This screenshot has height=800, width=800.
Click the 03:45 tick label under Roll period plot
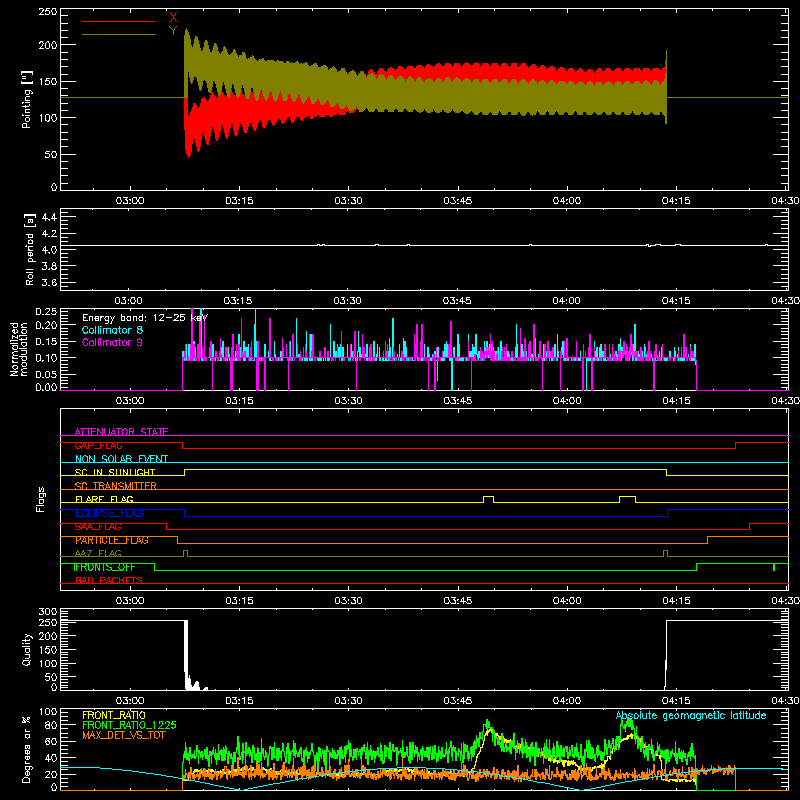pyautogui.click(x=457, y=301)
